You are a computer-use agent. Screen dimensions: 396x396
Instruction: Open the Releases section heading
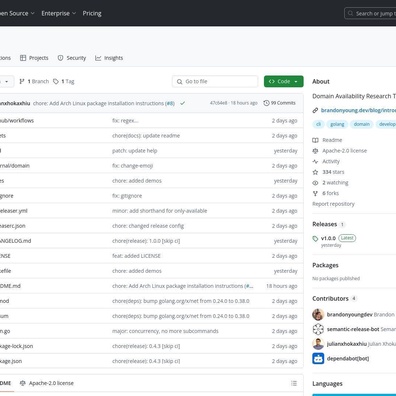pos(324,224)
